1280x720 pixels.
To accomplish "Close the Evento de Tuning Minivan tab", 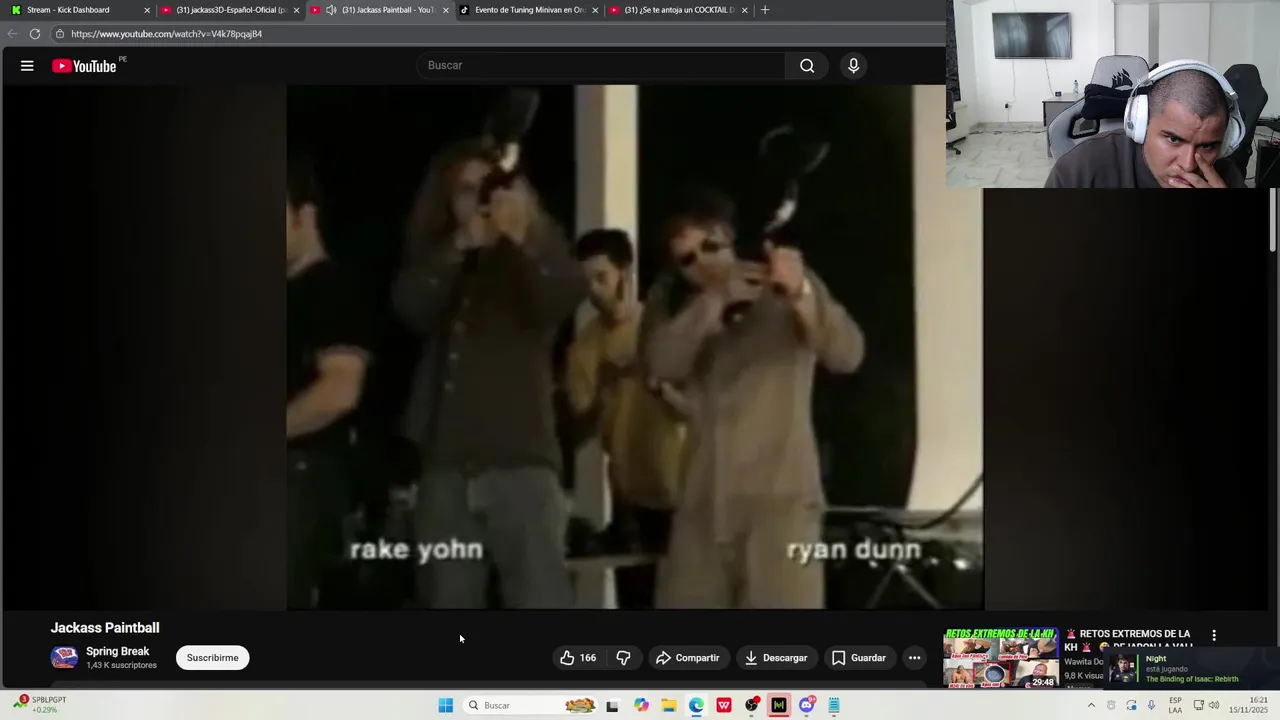I will click(595, 10).
